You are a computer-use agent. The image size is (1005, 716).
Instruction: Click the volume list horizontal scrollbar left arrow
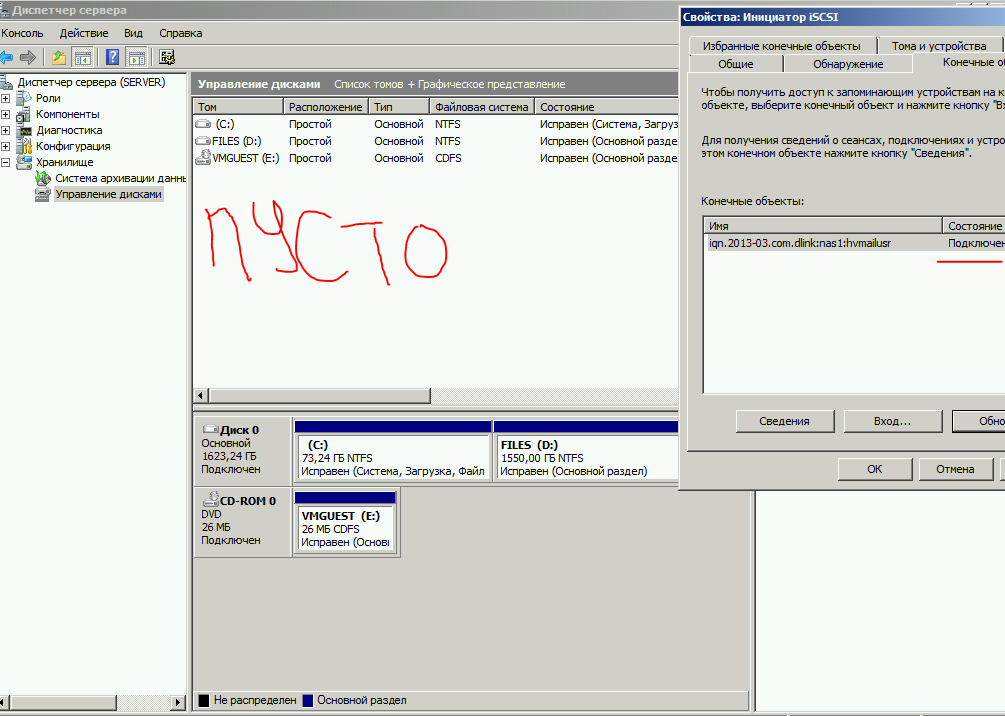click(201, 395)
